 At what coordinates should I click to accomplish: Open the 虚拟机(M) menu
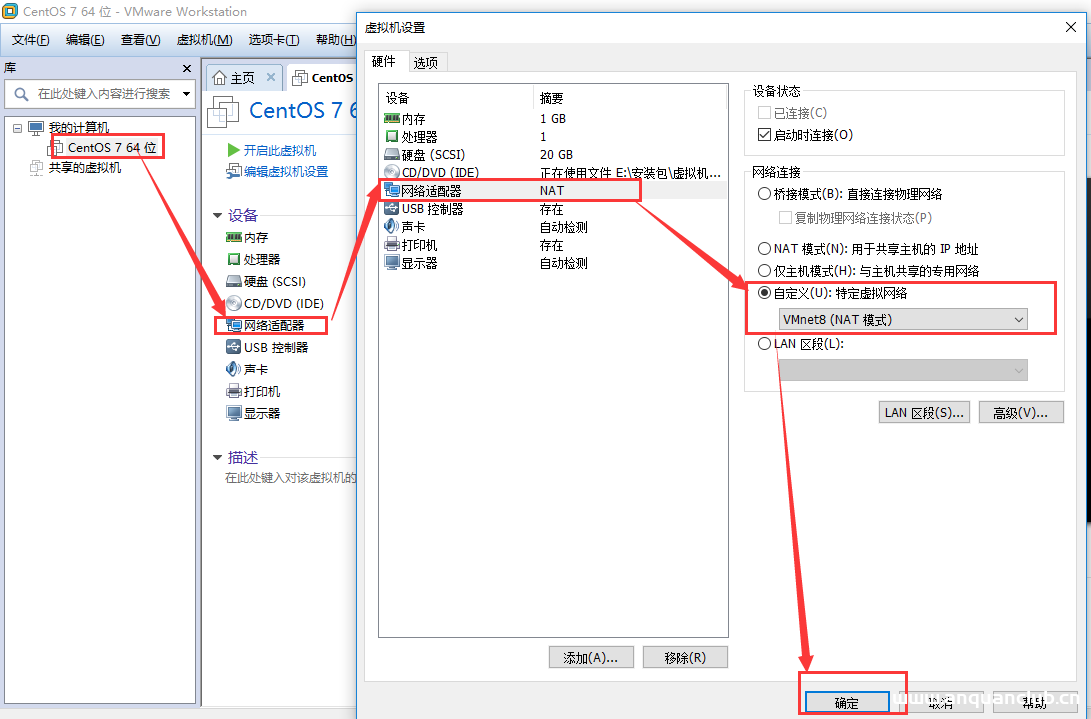point(204,40)
